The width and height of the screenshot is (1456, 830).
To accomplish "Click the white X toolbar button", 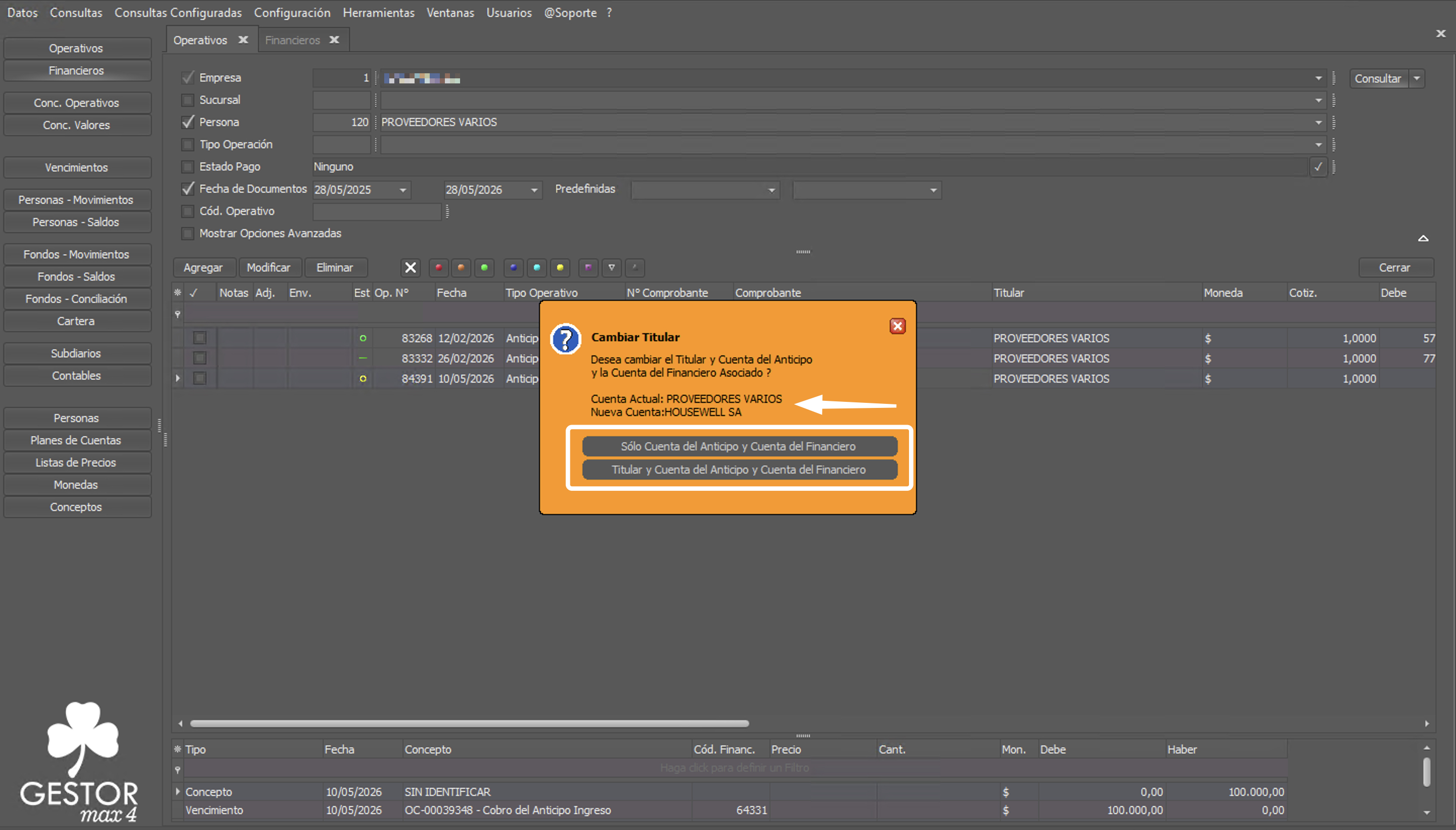I will pyautogui.click(x=410, y=267).
